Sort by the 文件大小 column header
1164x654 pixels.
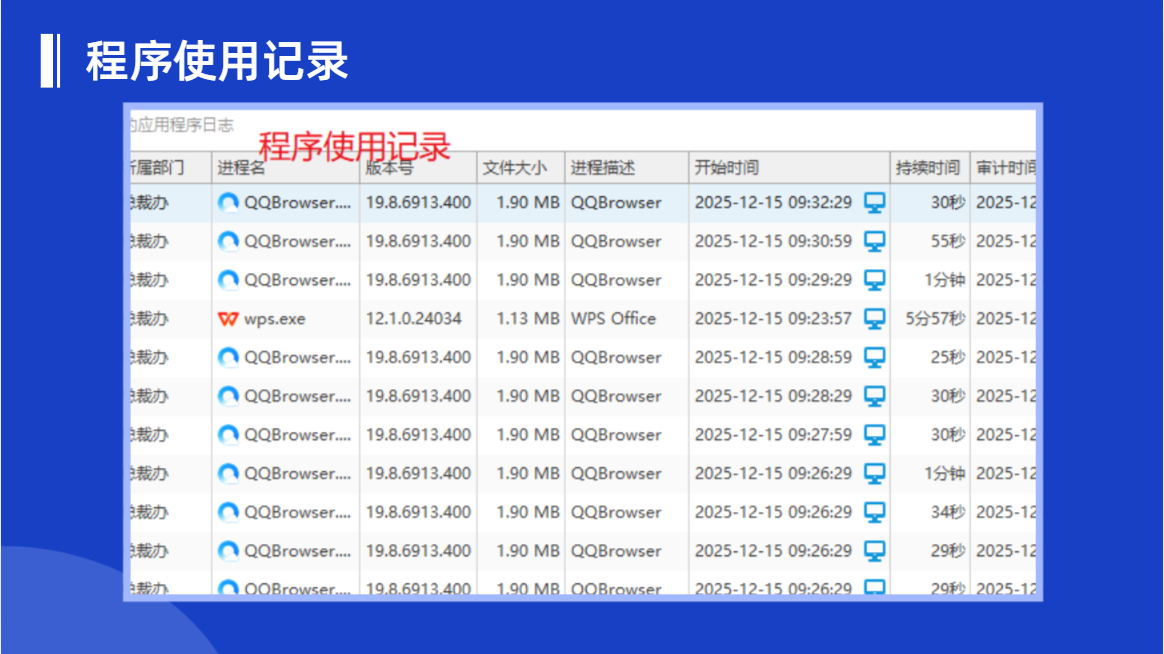click(521, 168)
